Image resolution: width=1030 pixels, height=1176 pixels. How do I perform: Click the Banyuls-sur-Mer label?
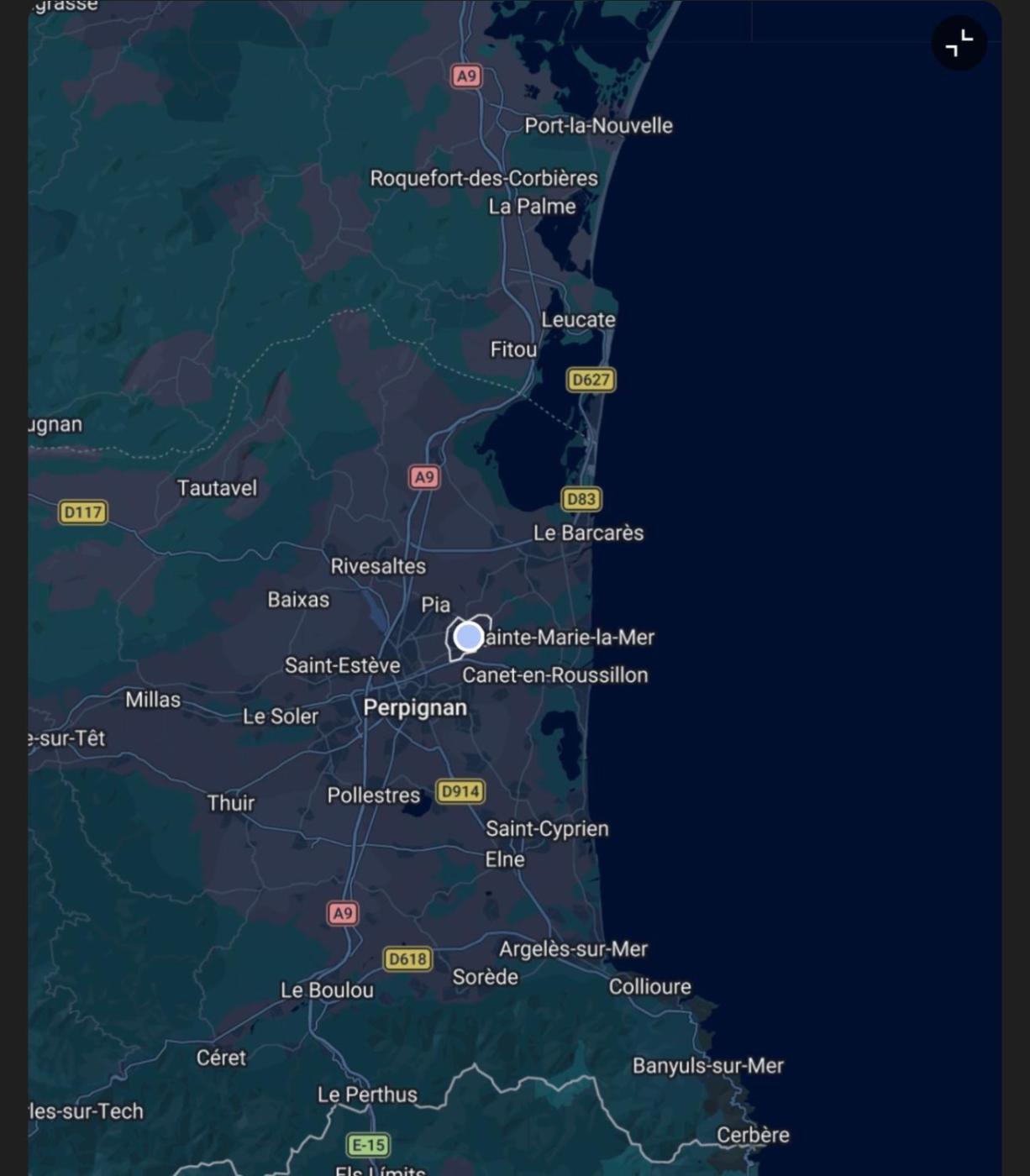[x=707, y=1066]
